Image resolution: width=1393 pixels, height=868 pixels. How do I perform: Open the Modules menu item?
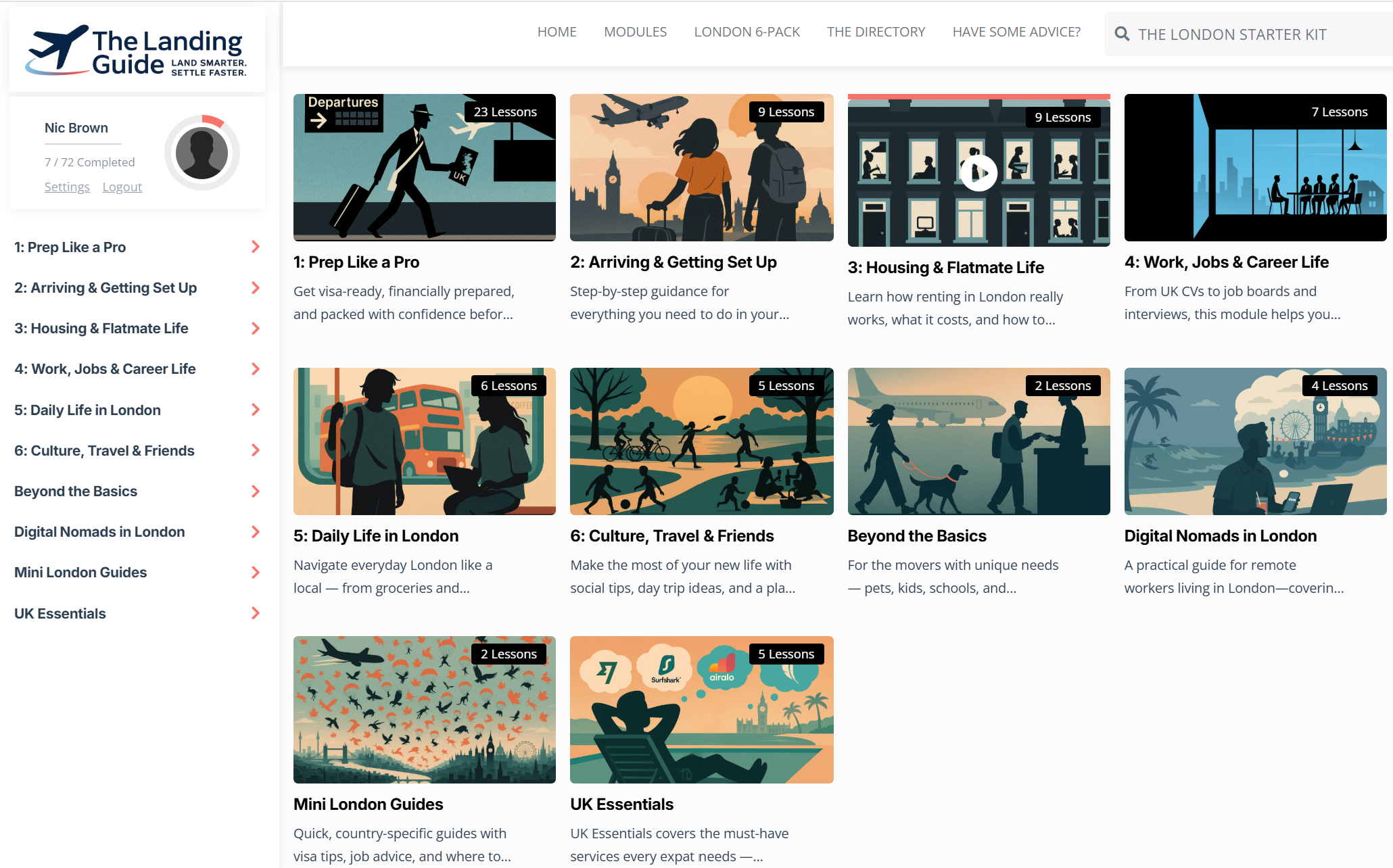pos(635,32)
